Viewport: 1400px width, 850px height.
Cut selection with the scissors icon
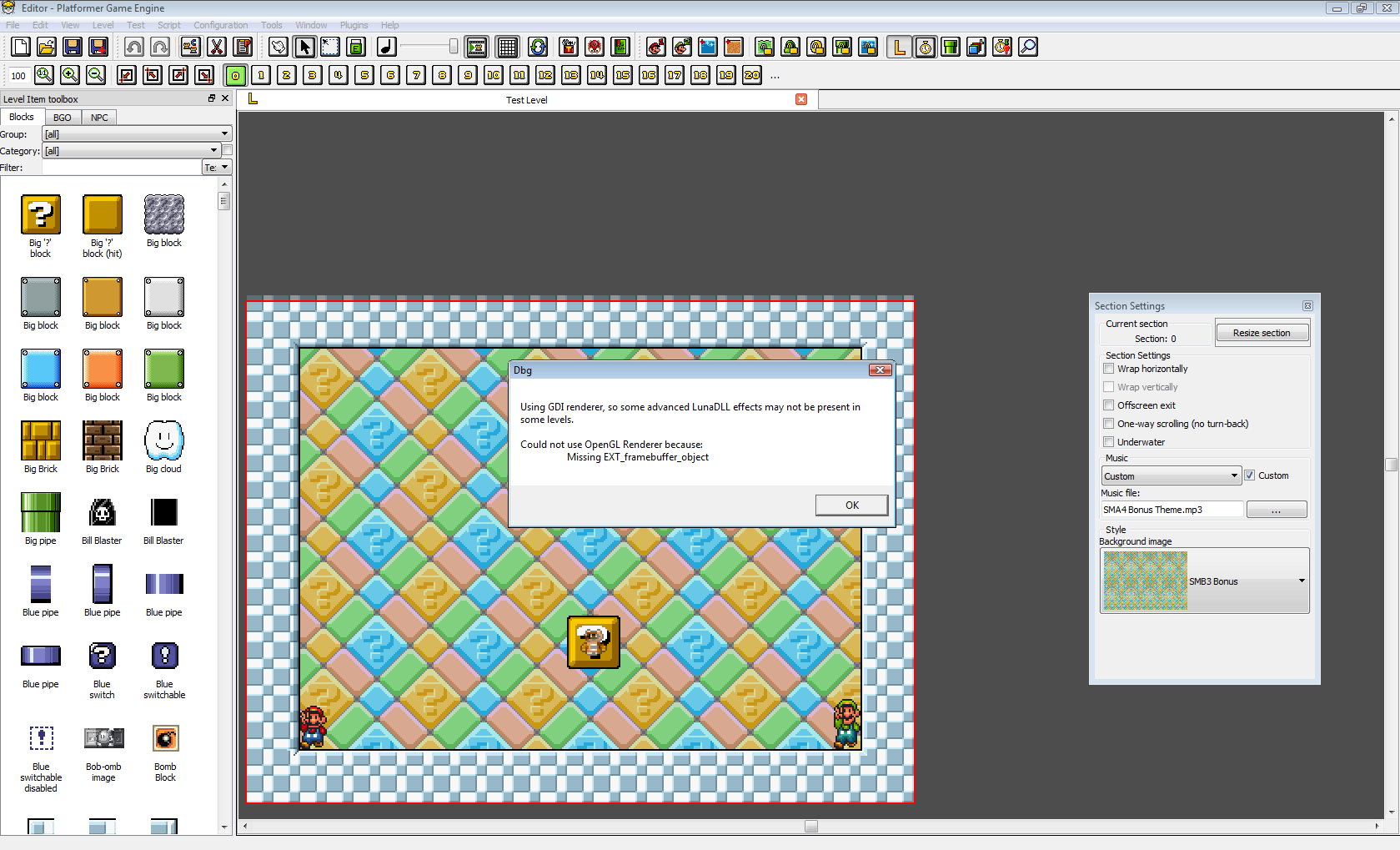tap(217, 47)
